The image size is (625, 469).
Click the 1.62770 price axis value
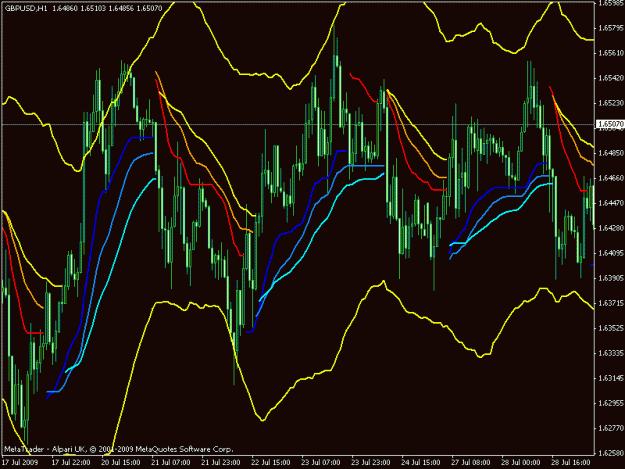point(611,428)
